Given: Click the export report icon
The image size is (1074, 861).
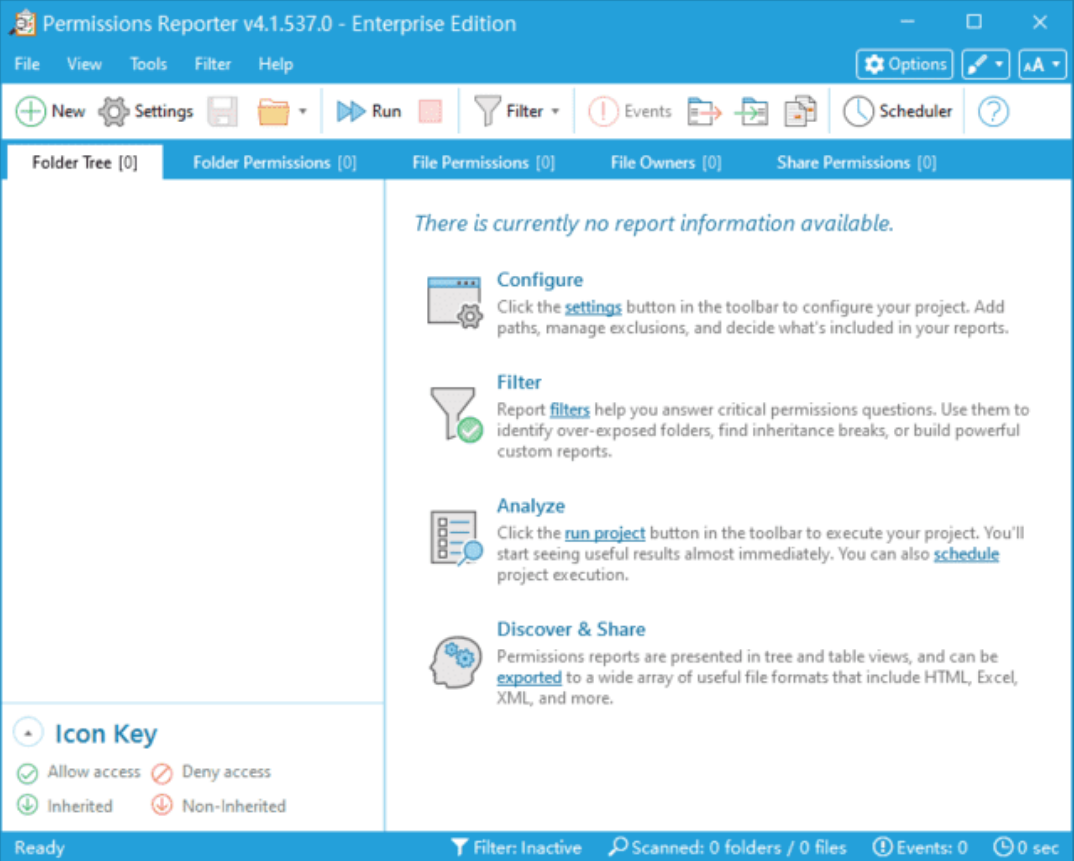Looking at the screenshot, I should click(x=704, y=111).
